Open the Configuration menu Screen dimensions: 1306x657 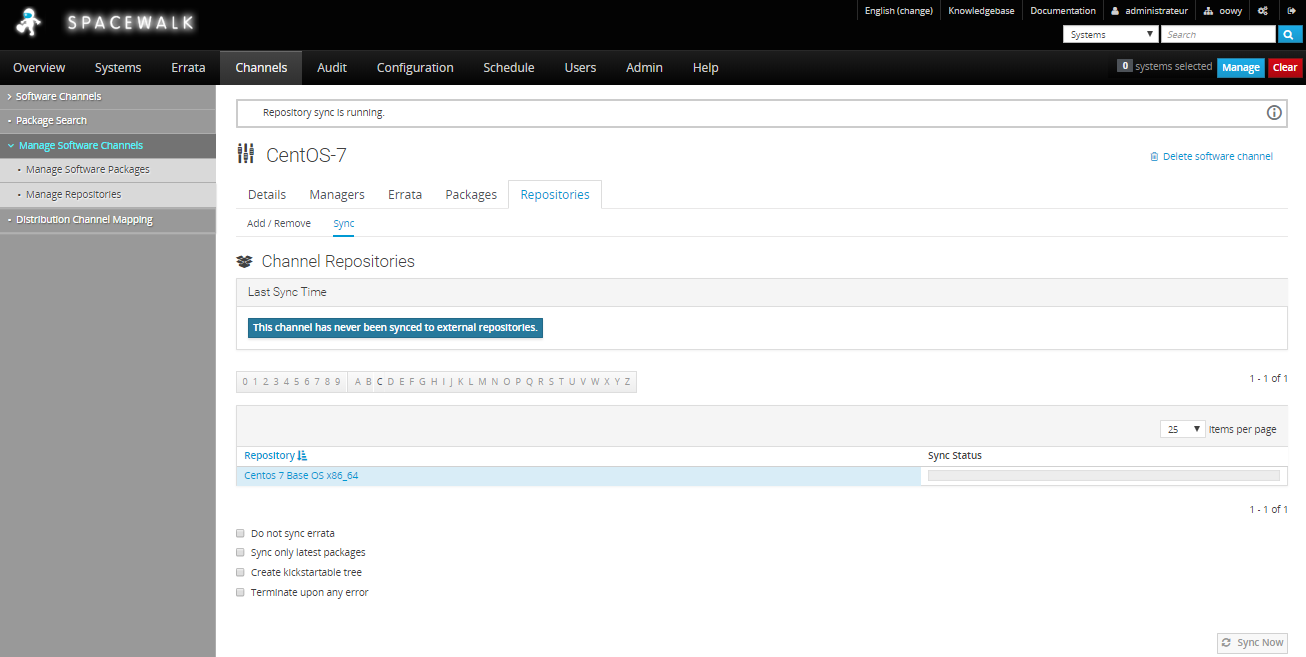coord(415,68)
